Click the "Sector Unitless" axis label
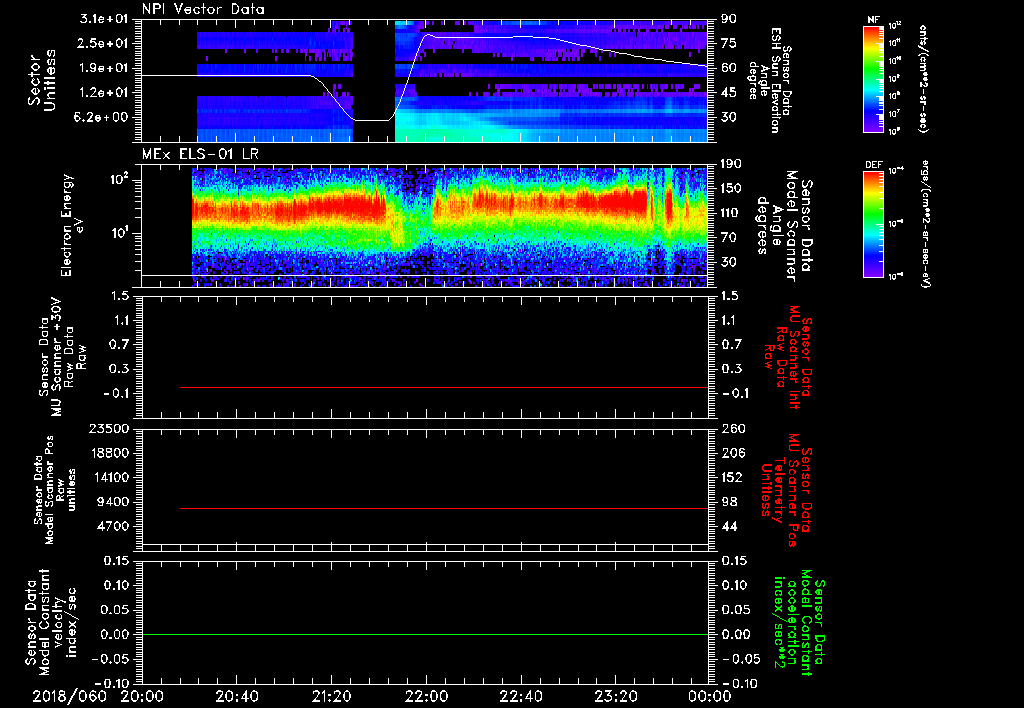This screenshot has height=708, width=1024. pyautogui.click(x=41, y=80)
